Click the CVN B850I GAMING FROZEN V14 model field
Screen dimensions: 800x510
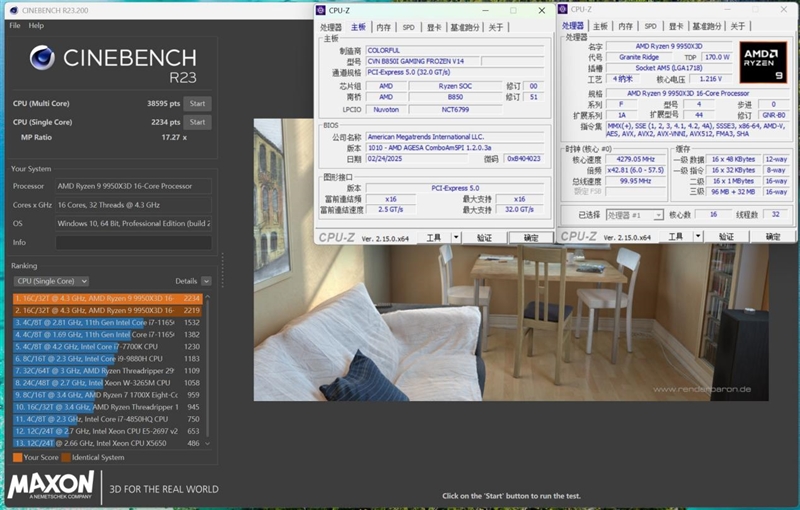pos(422,61)
